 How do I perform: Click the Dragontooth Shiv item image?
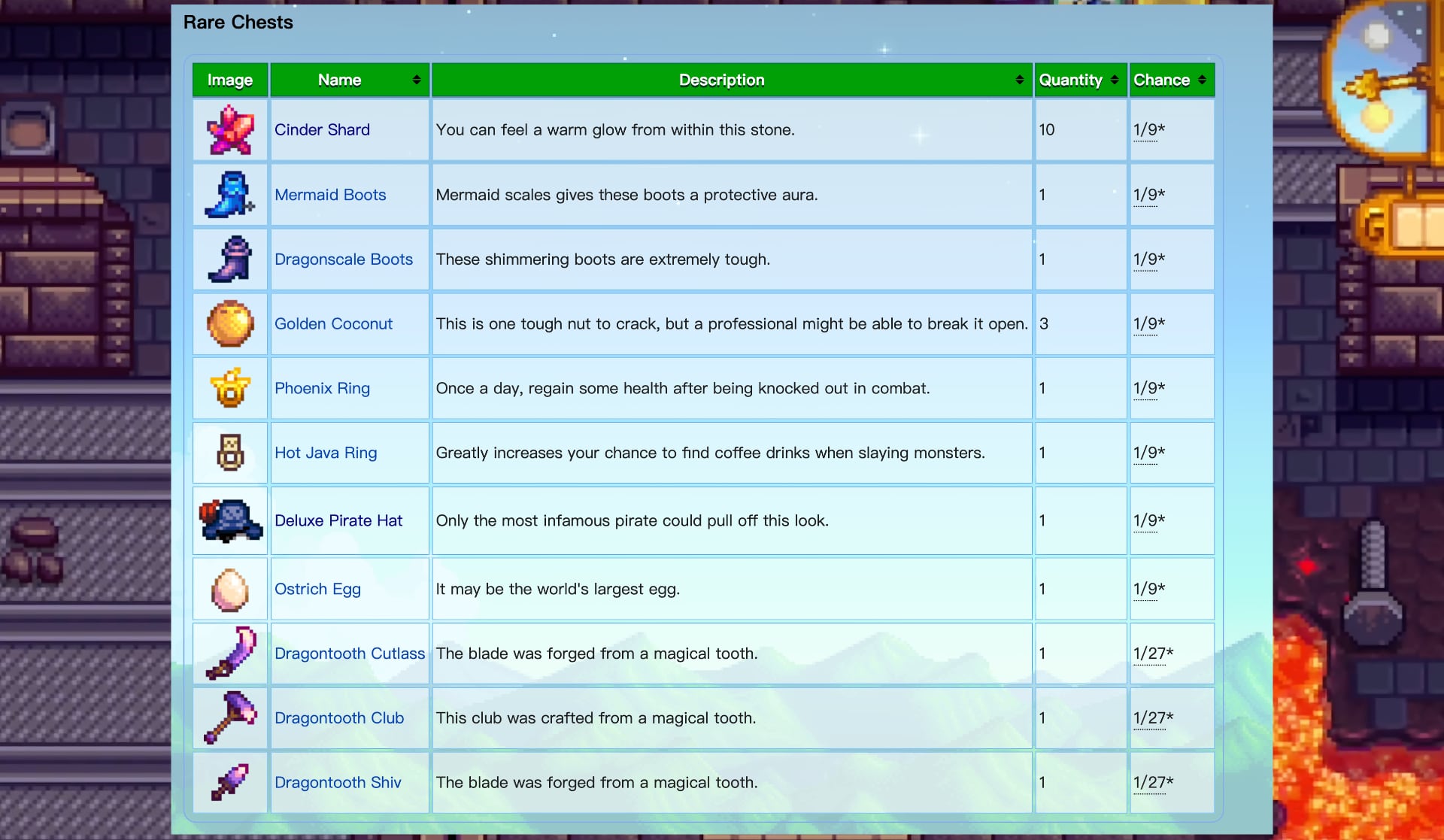[230, 783]
